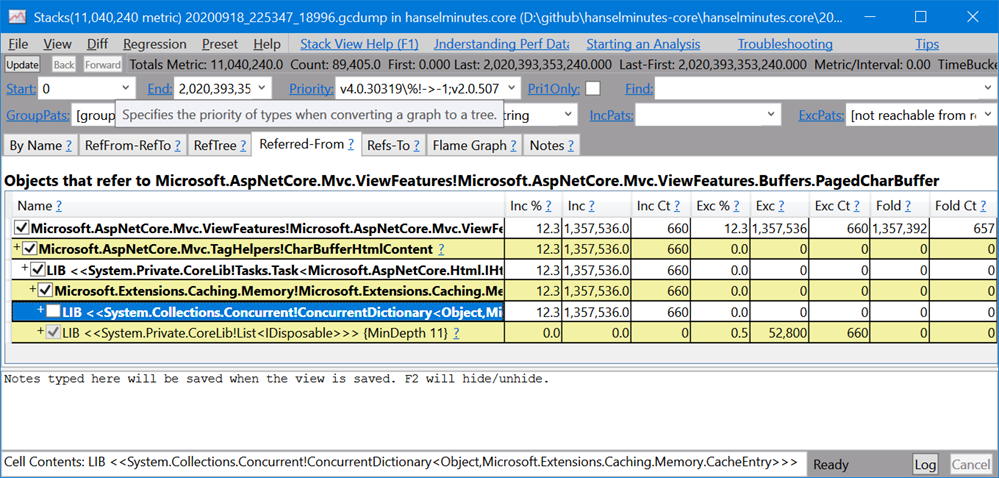Switch to the RefTree tab
The height and width of the screenshot is (478, 999).
coord(219,146)
